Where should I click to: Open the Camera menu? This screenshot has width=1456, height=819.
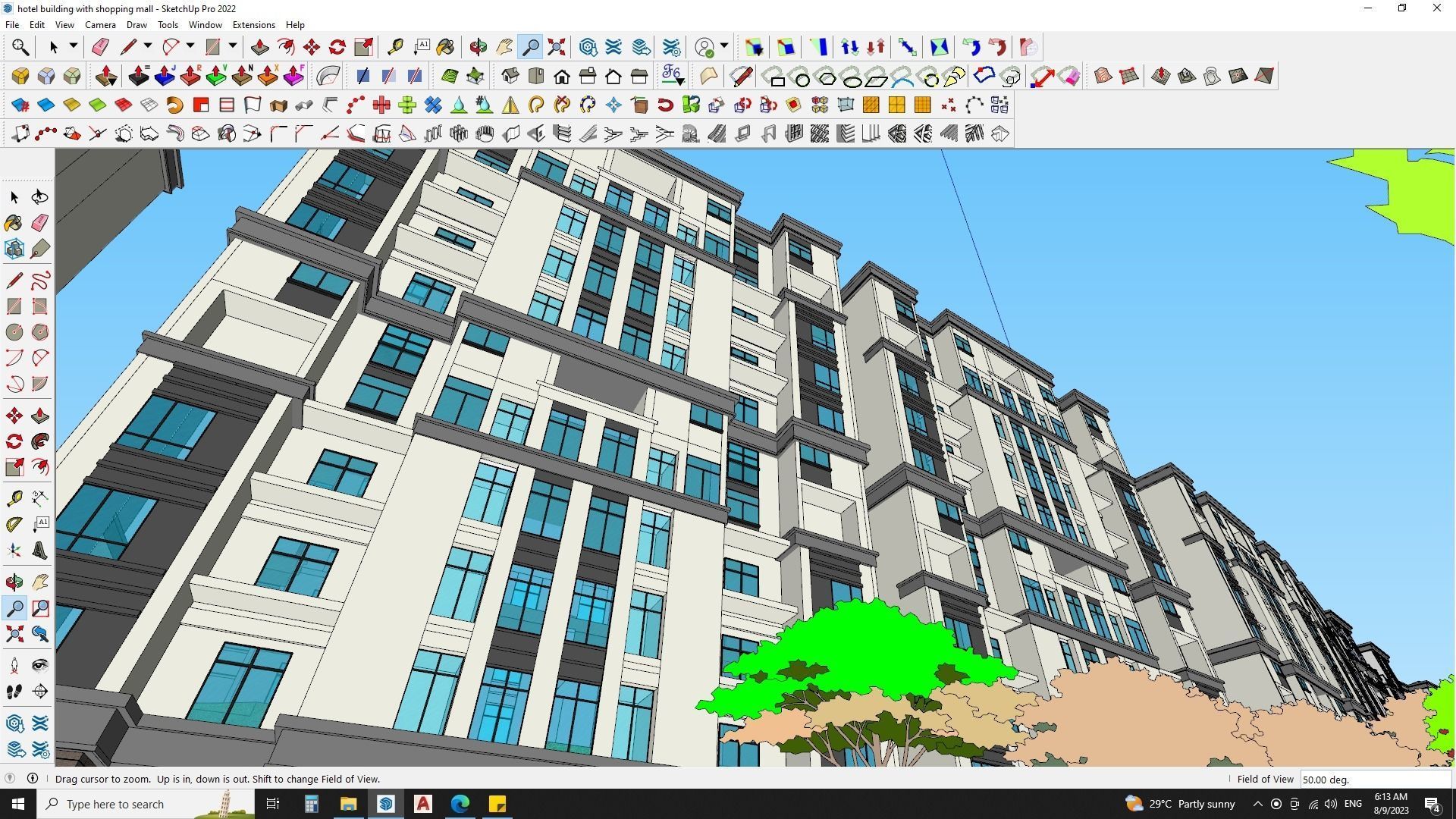coord(100,25)
